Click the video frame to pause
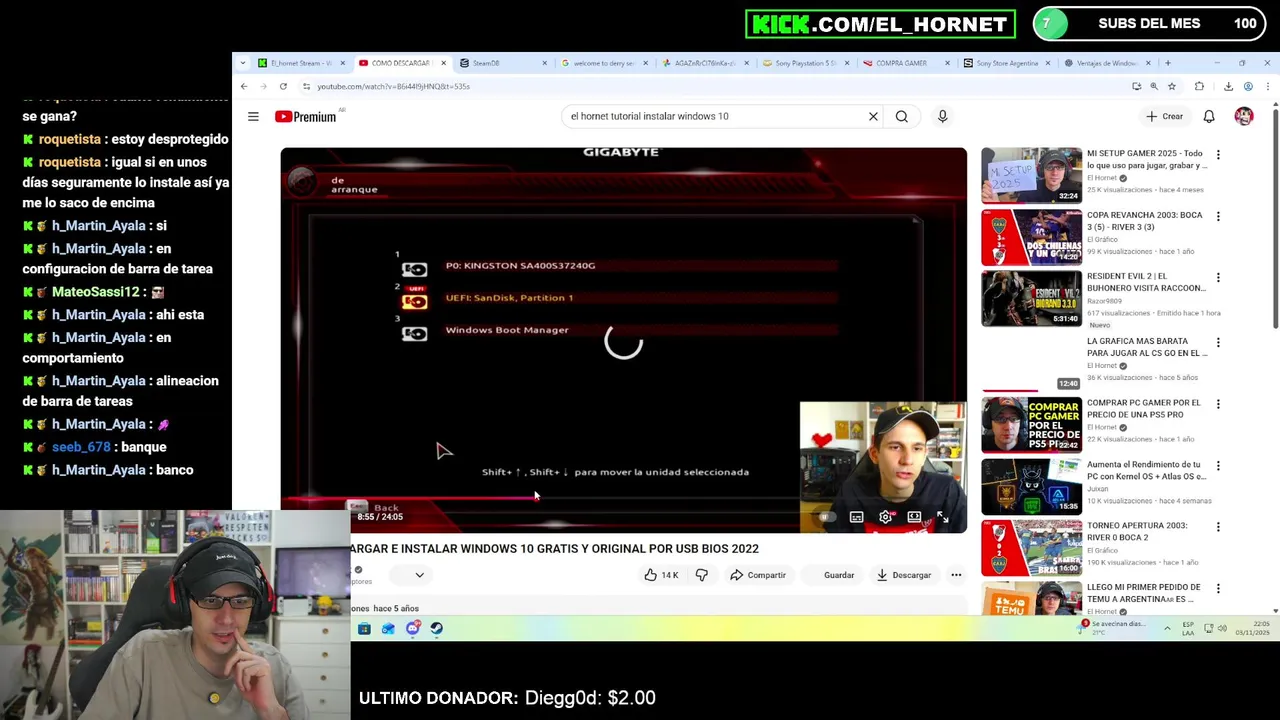The width and height of the screenshot is (1280, 720). pos(623,340)
